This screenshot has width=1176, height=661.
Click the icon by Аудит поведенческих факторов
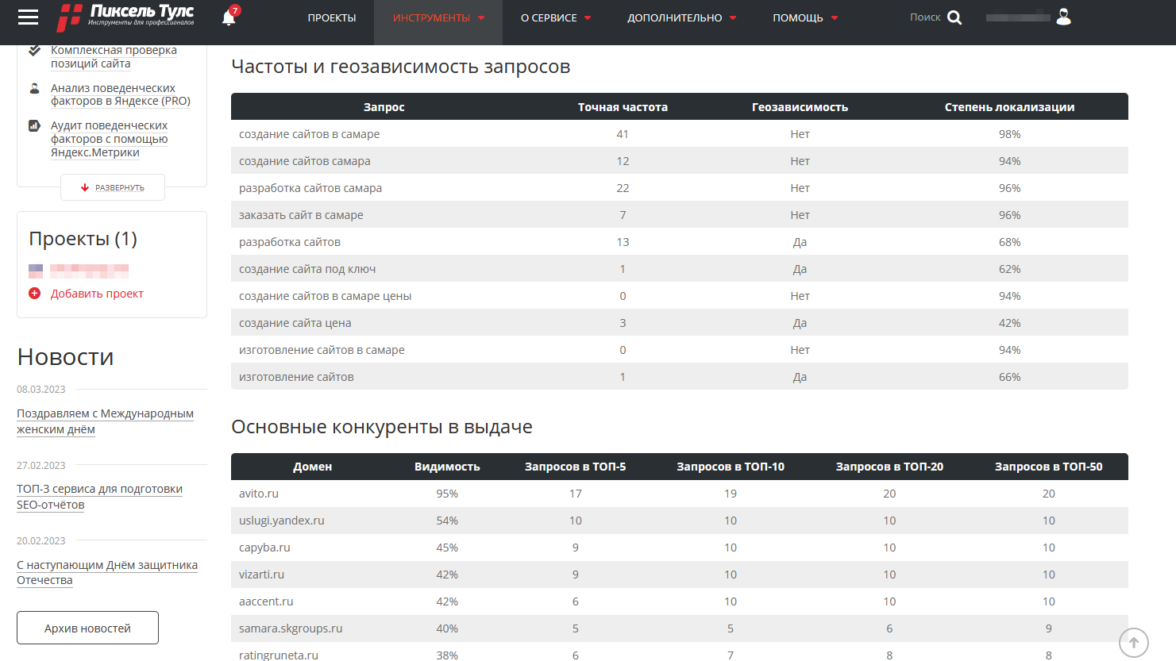[34, 126]
